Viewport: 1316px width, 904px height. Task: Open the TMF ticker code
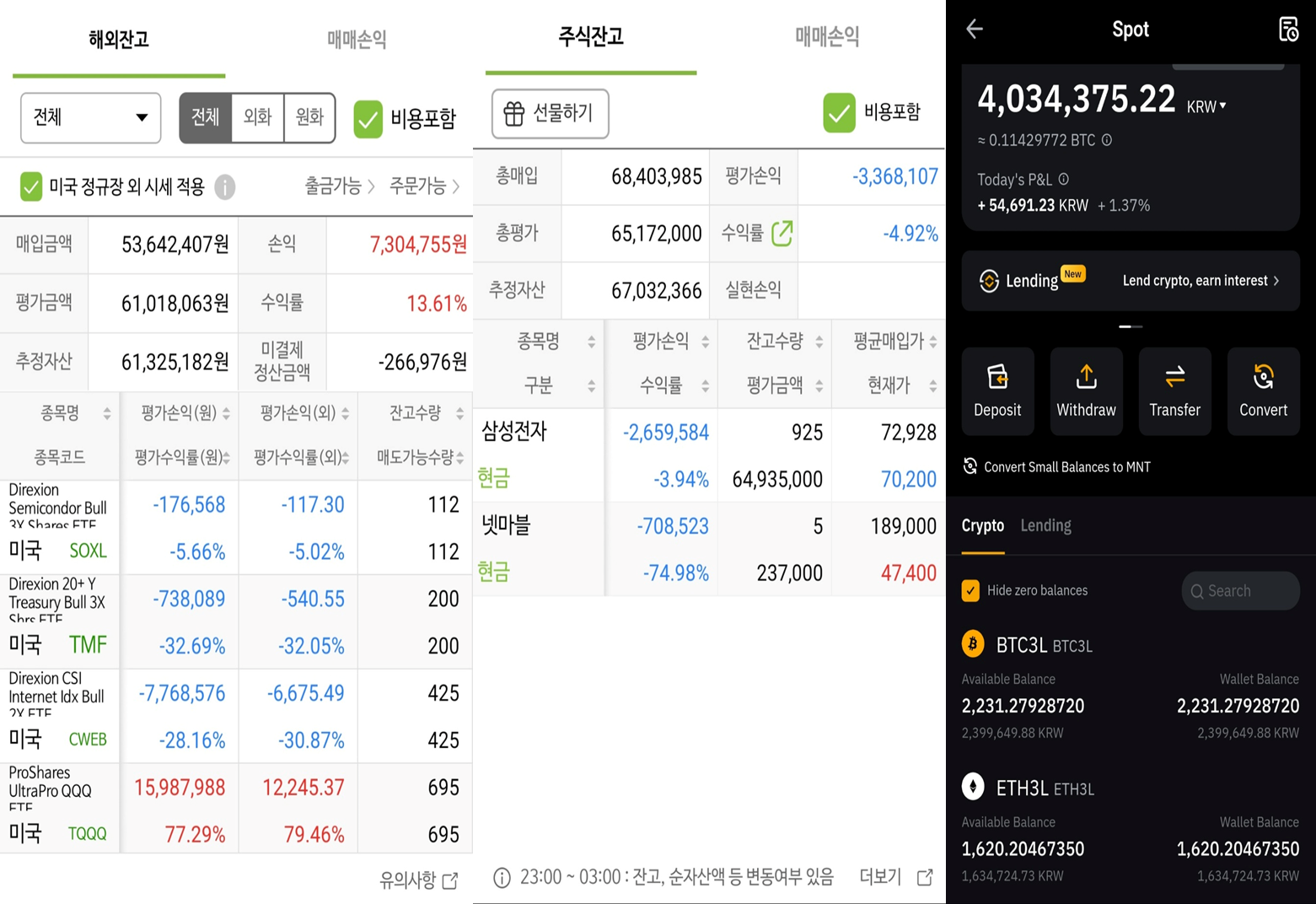89,645
